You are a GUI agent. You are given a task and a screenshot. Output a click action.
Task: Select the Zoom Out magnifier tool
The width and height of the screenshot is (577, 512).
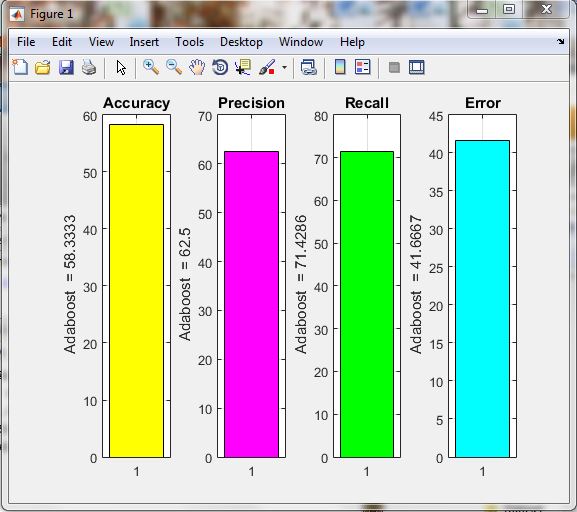[x=174, y=67]
